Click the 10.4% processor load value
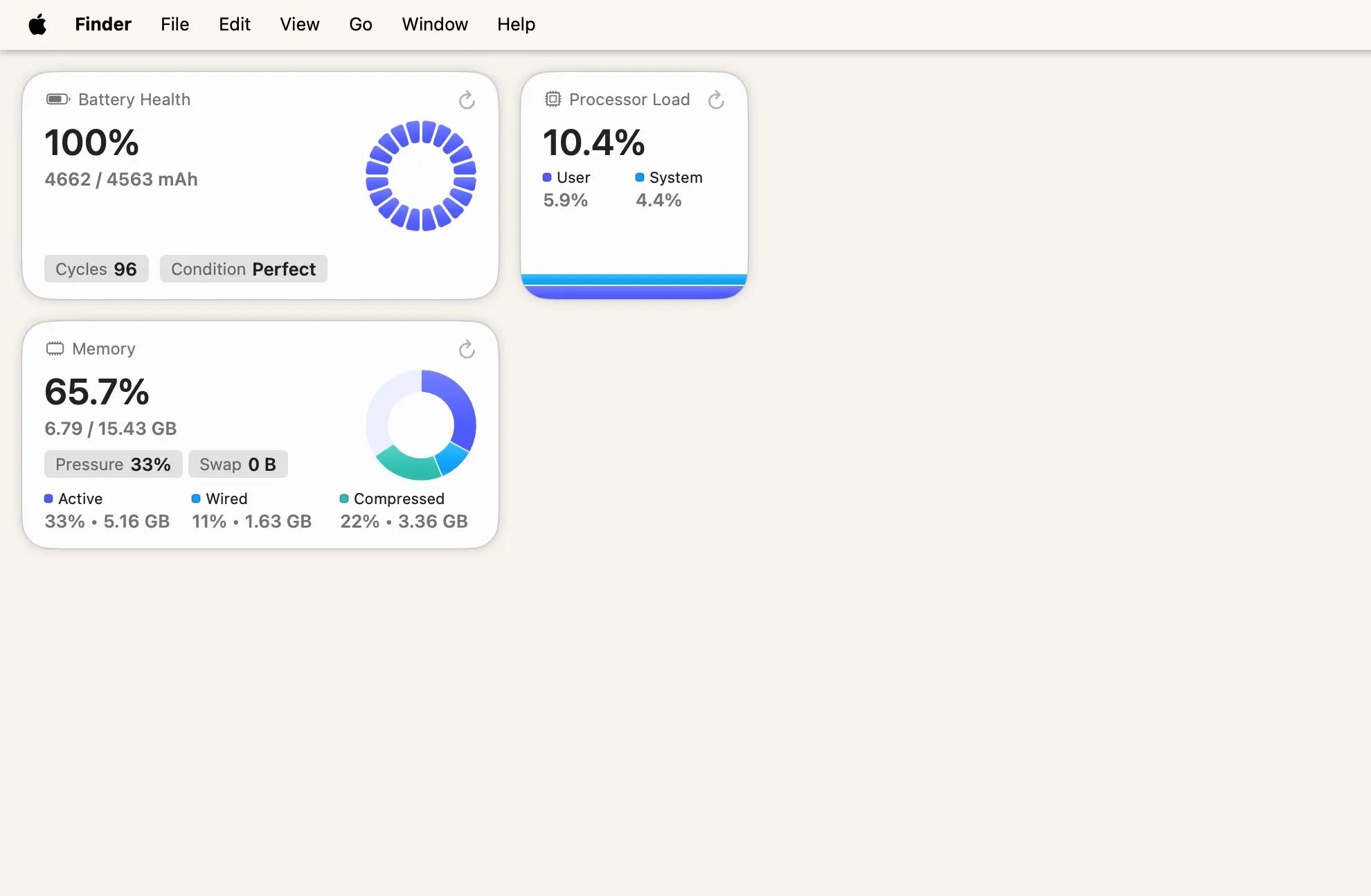Screen dimensions: 1371x896 pyautogui.click(x=593, y=143)
